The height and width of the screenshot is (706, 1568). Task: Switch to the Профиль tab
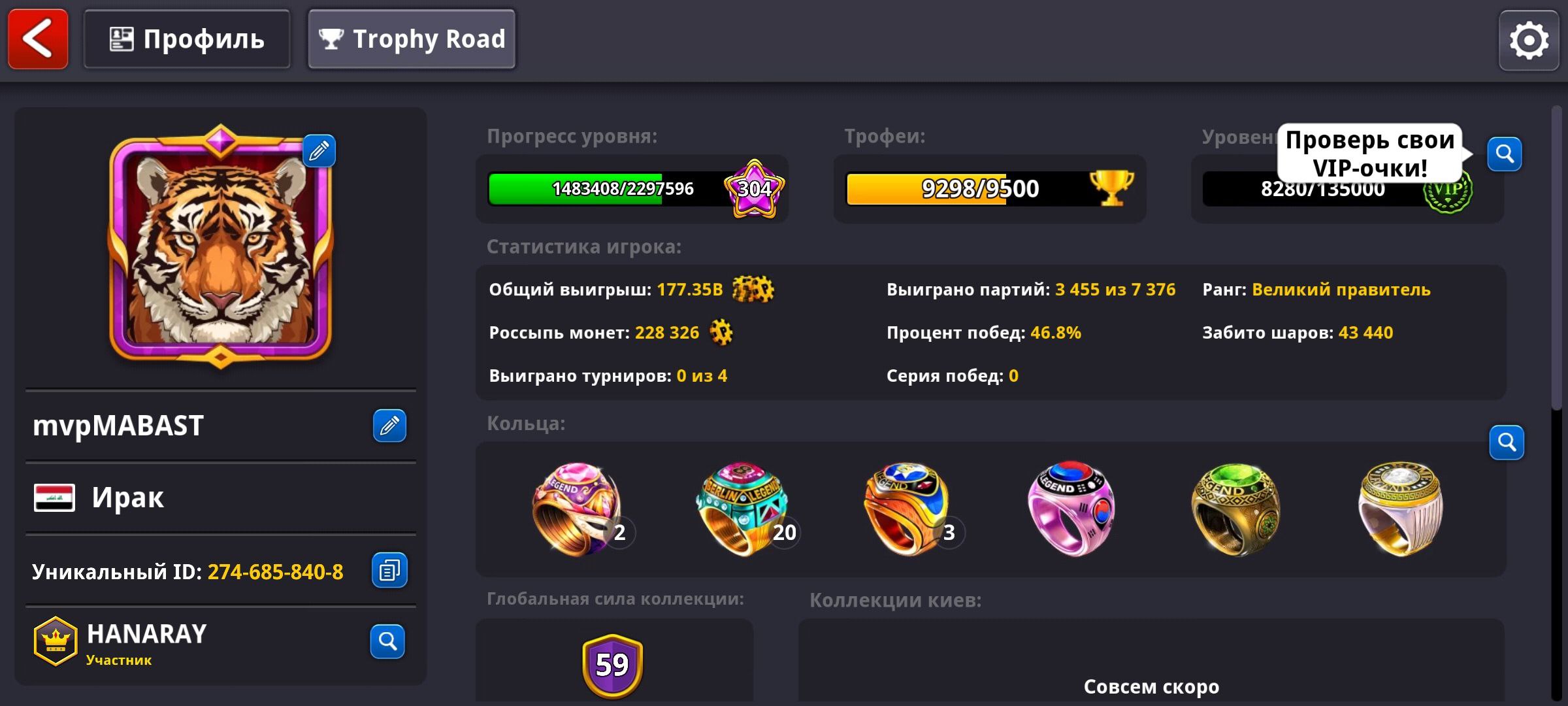coord(187,39)
